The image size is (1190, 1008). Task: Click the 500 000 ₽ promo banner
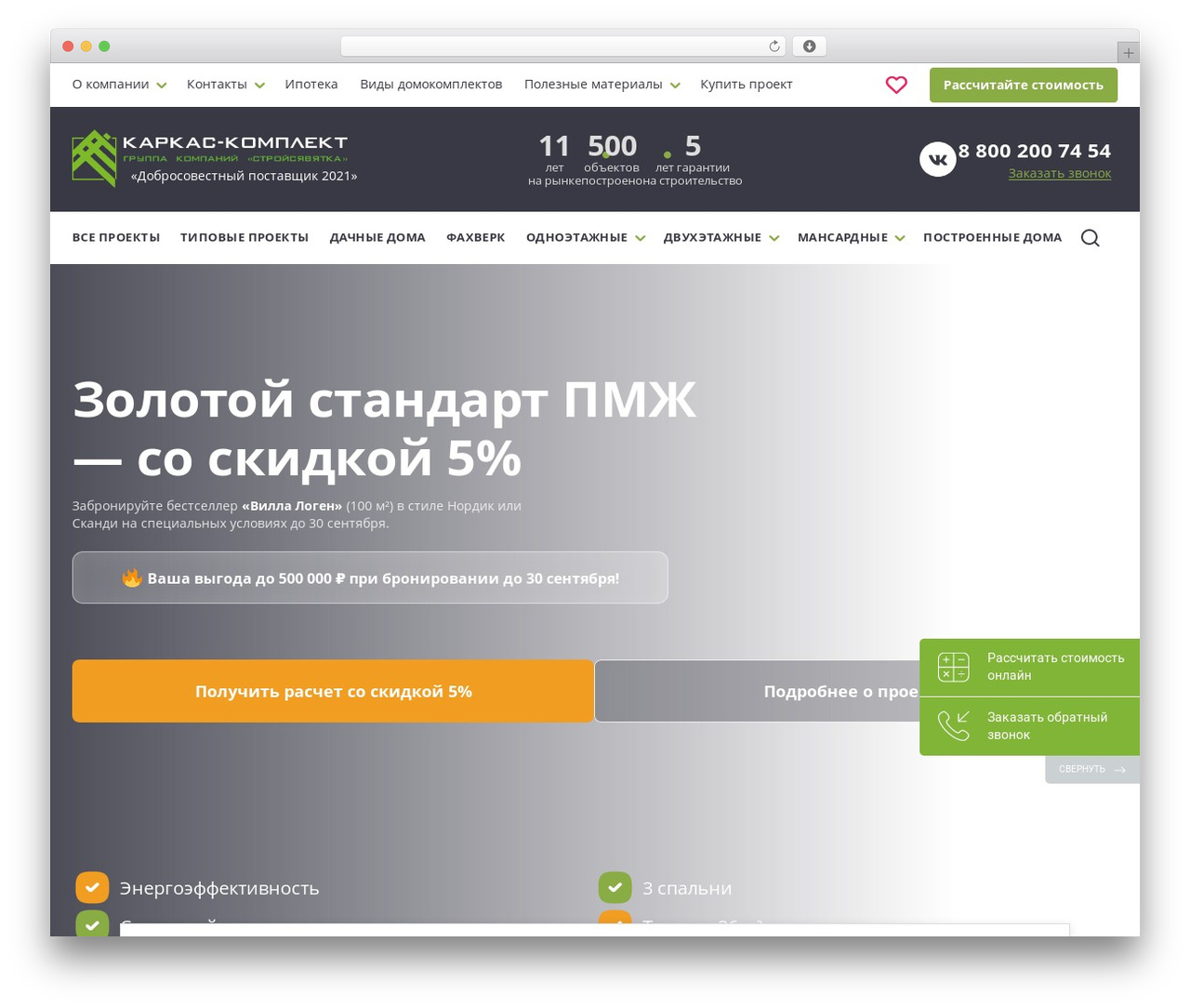point(370,577)
